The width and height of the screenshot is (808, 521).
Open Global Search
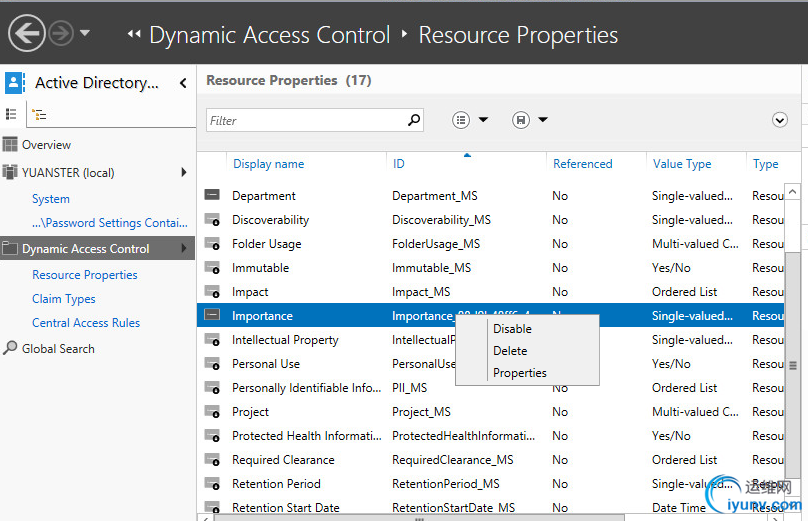pyautogui.click(x=58, y=349)
